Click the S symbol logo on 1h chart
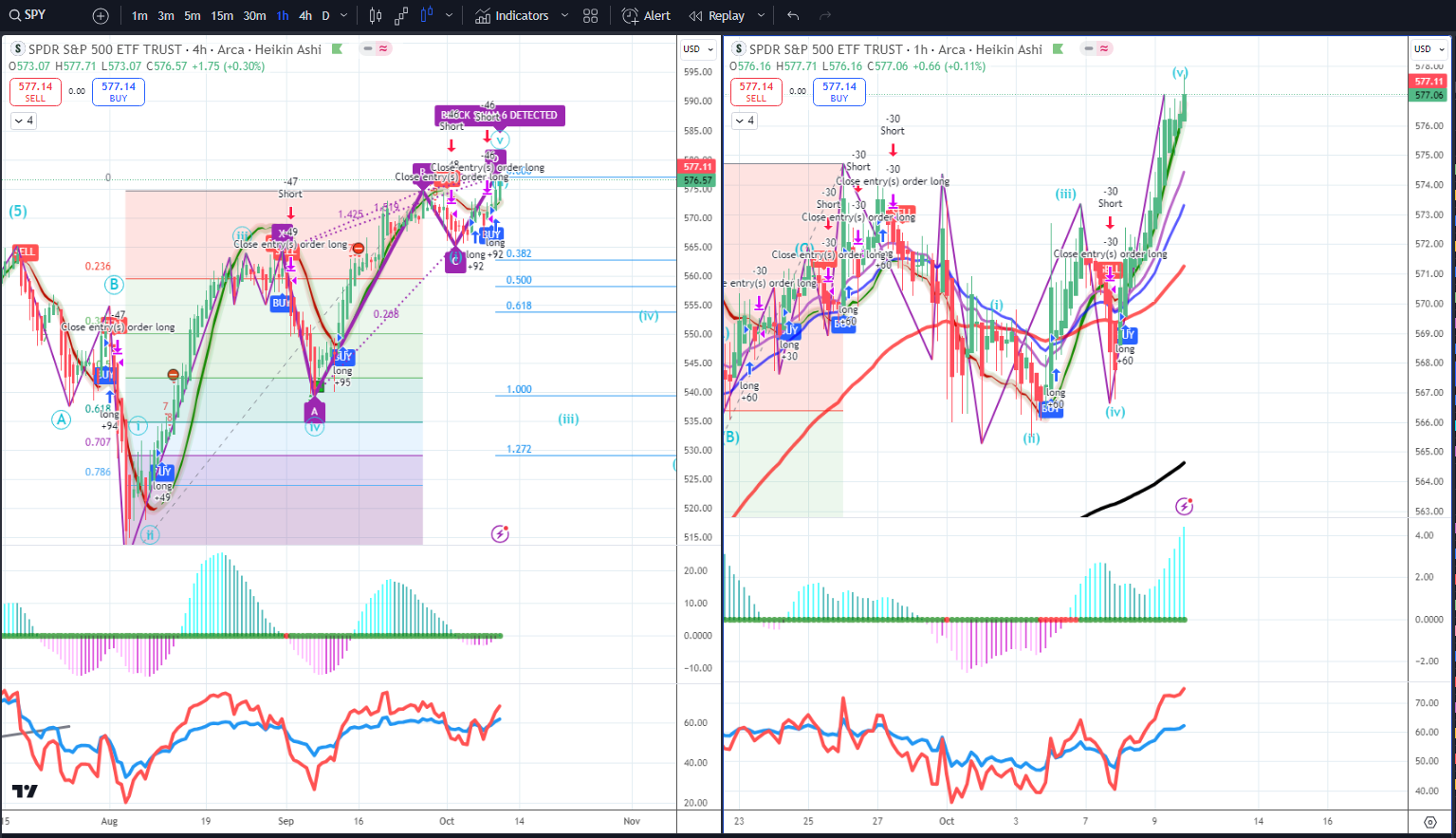Viewport: 1456px width, 838px height. (x=738, y=49)
